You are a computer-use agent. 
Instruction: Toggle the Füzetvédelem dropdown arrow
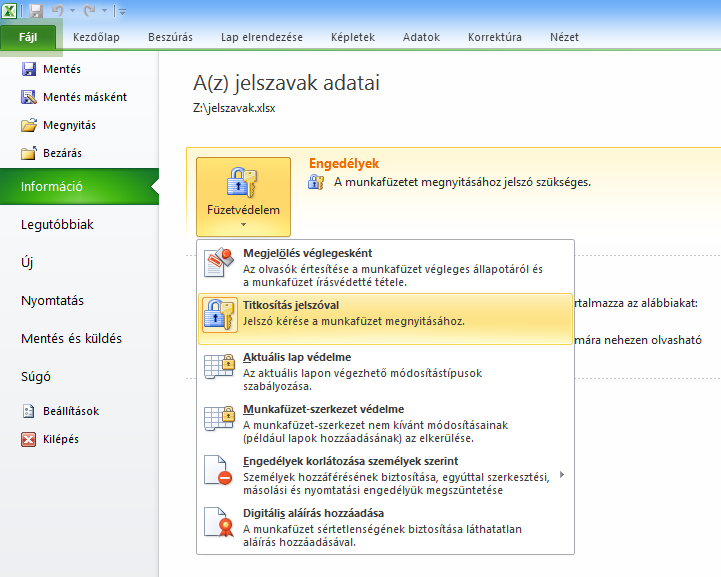point(244,225)
